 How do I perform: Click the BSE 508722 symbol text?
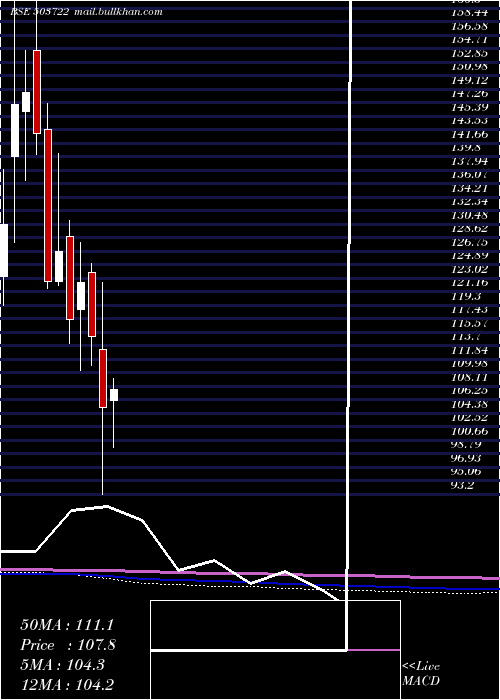pyautogui.click(x=40, y=12)
